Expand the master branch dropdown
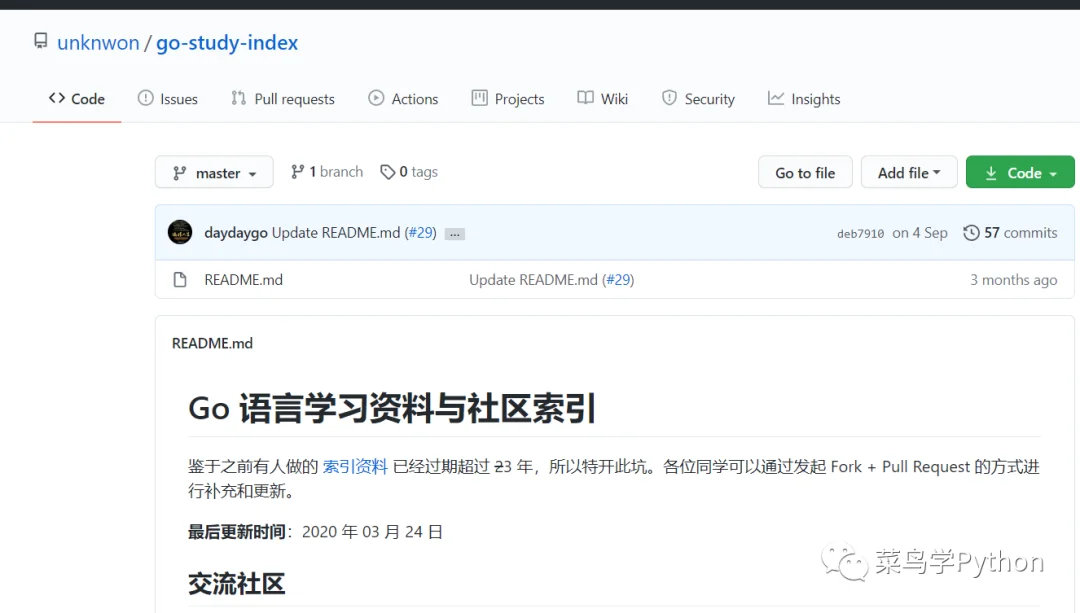 tap(214, 172)
